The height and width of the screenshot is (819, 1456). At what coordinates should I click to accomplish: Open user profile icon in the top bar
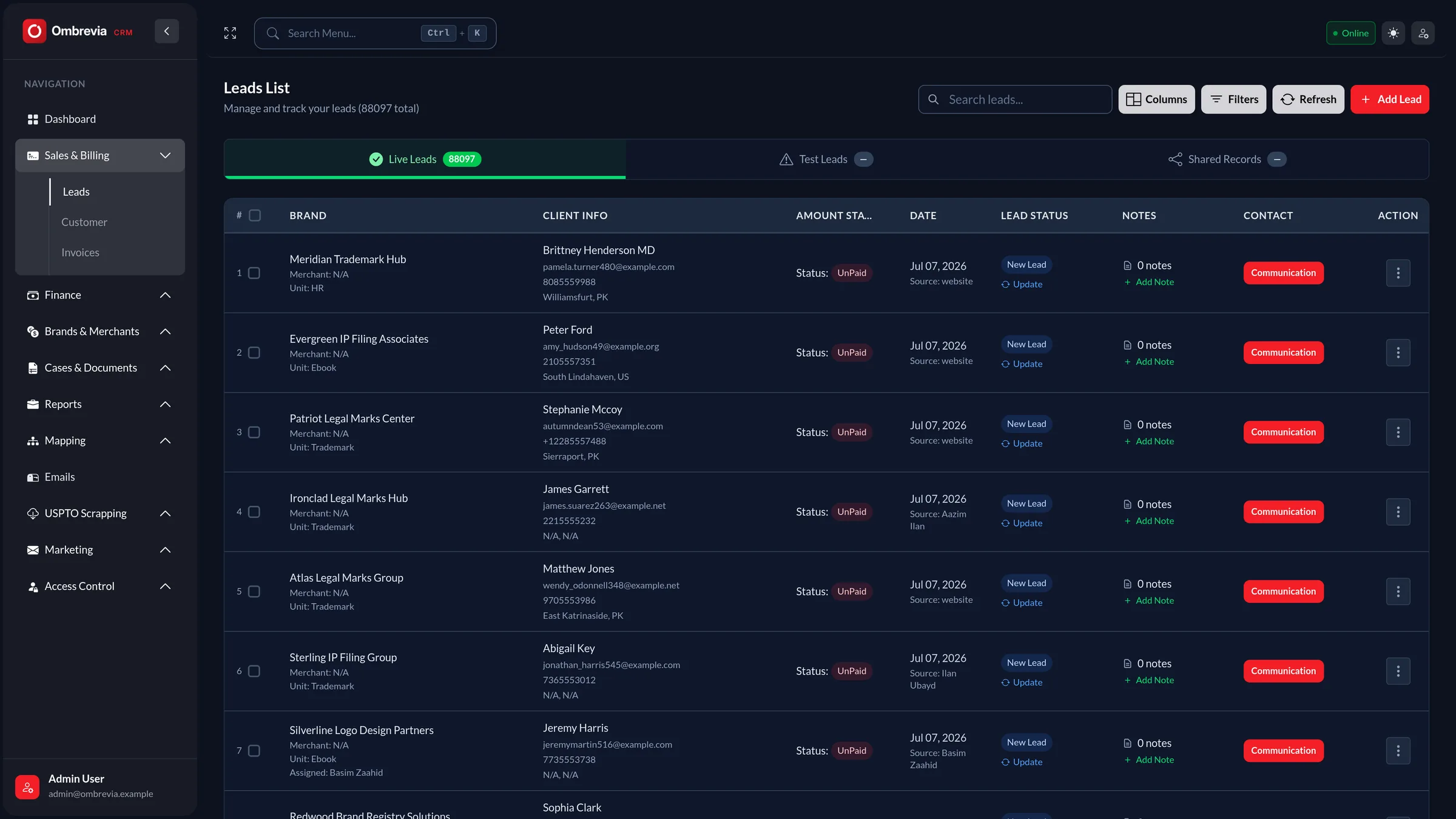1423,33
